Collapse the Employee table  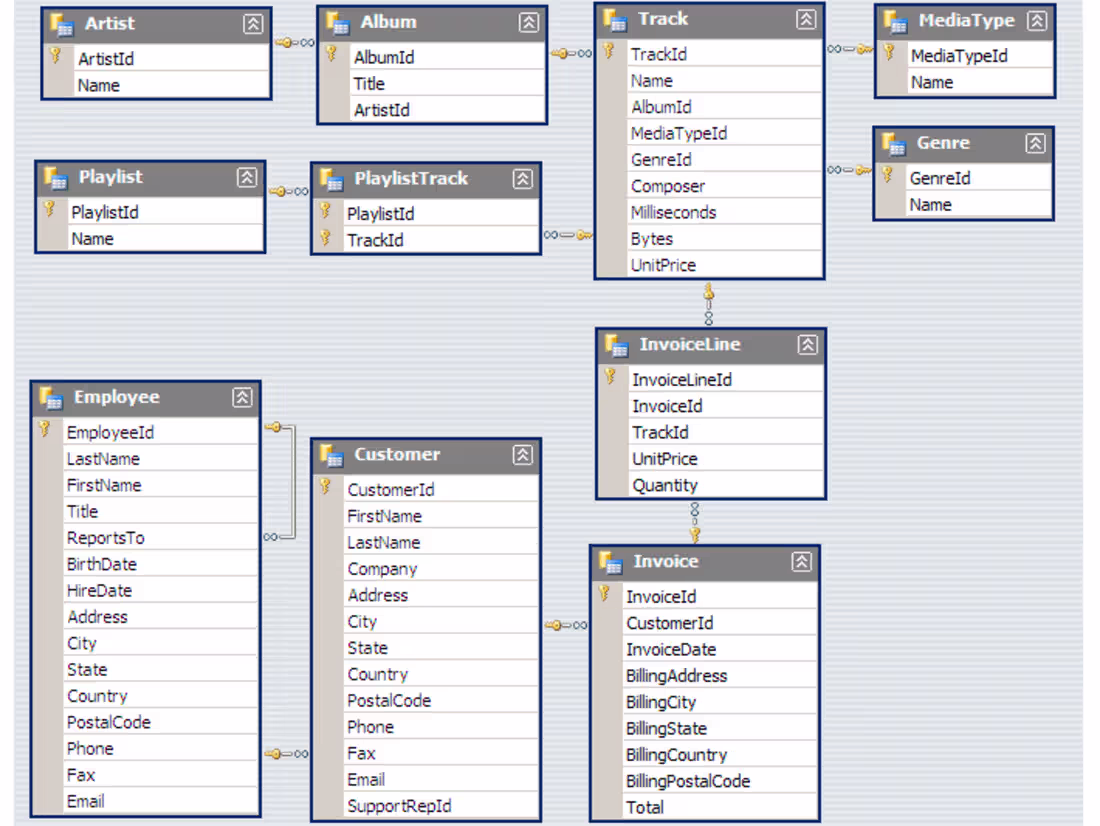pyautogui.click(x=242, y=397)
